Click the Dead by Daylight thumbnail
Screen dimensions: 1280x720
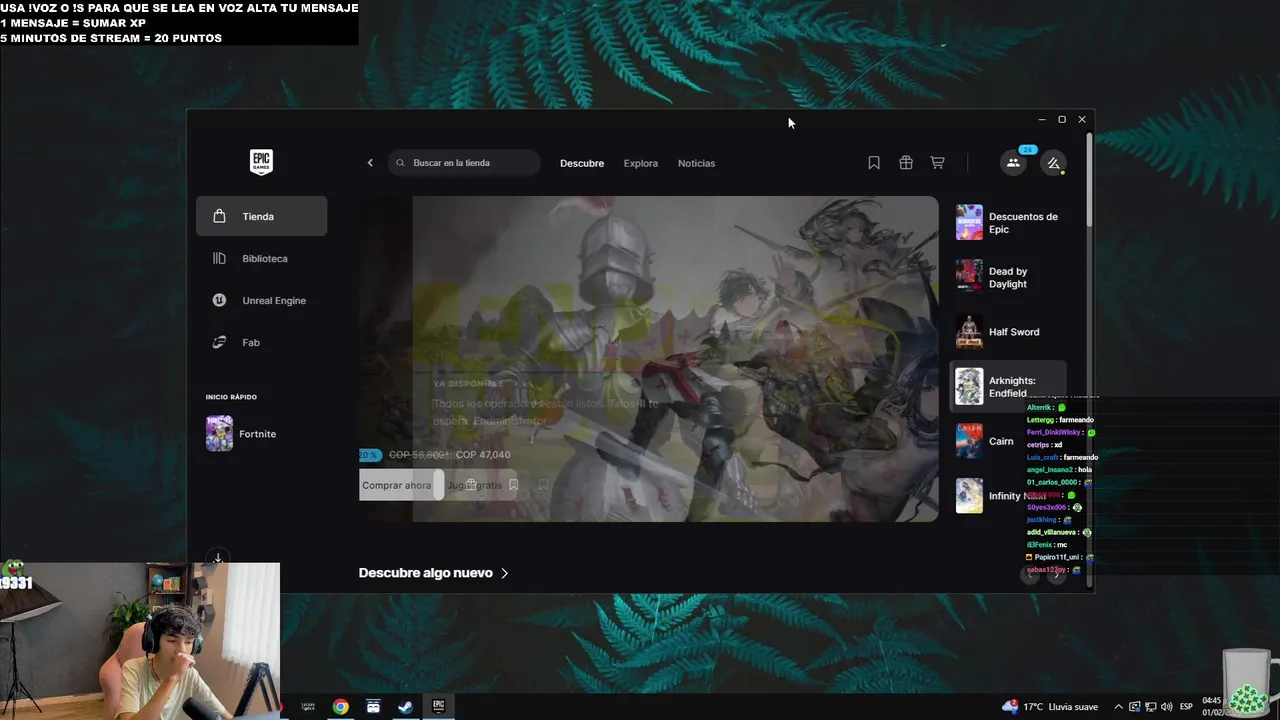969,276
